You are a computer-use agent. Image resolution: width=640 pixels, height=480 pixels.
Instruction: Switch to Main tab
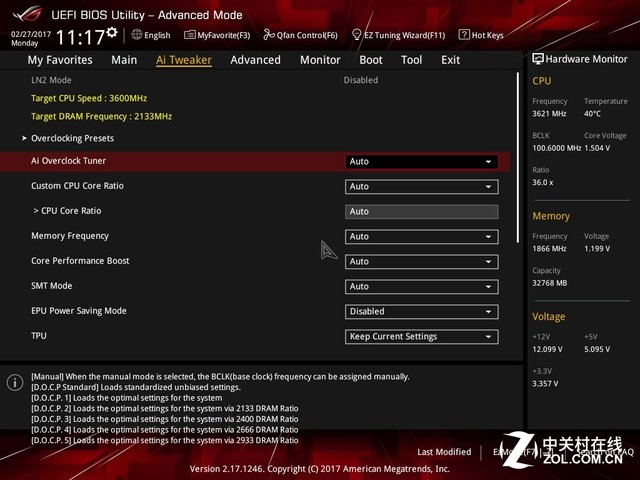124,60
